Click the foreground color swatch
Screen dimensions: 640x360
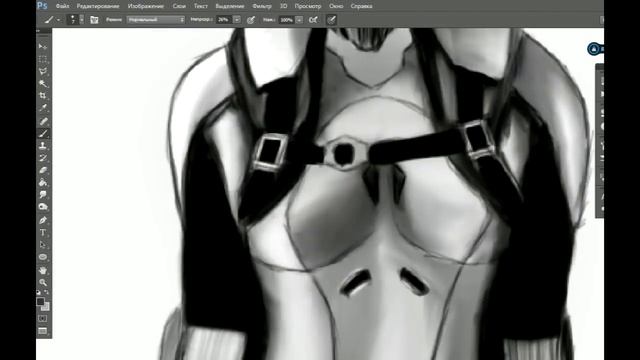[x=40, y=302]
